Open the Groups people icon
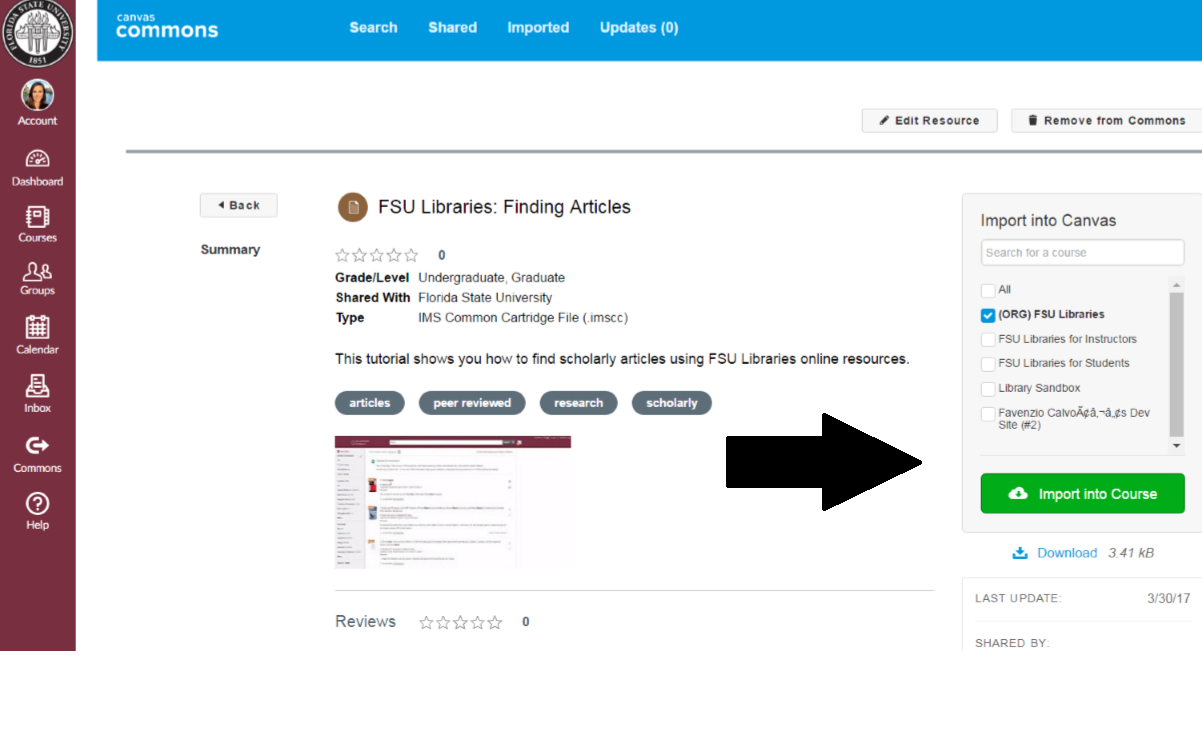 click(37, 271)
